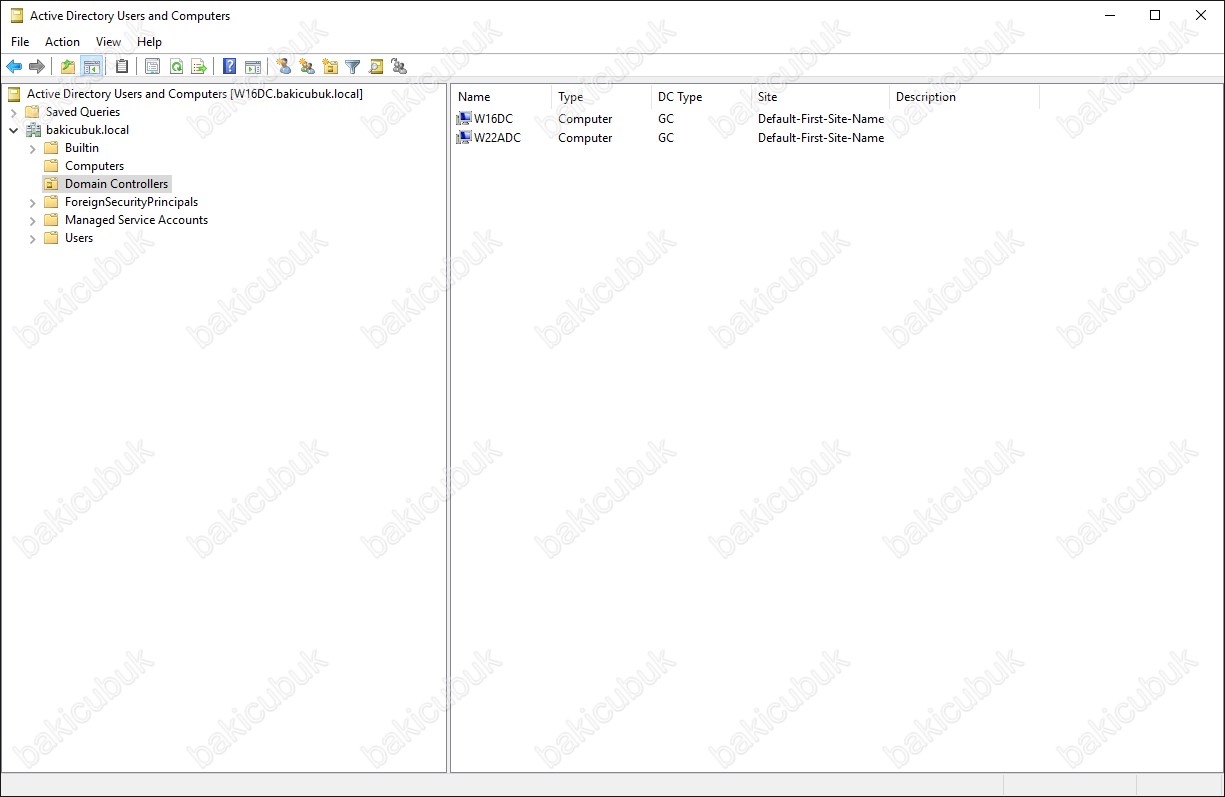Expand the Users container
Screen dimensions: 1225x797
[33, 238]
